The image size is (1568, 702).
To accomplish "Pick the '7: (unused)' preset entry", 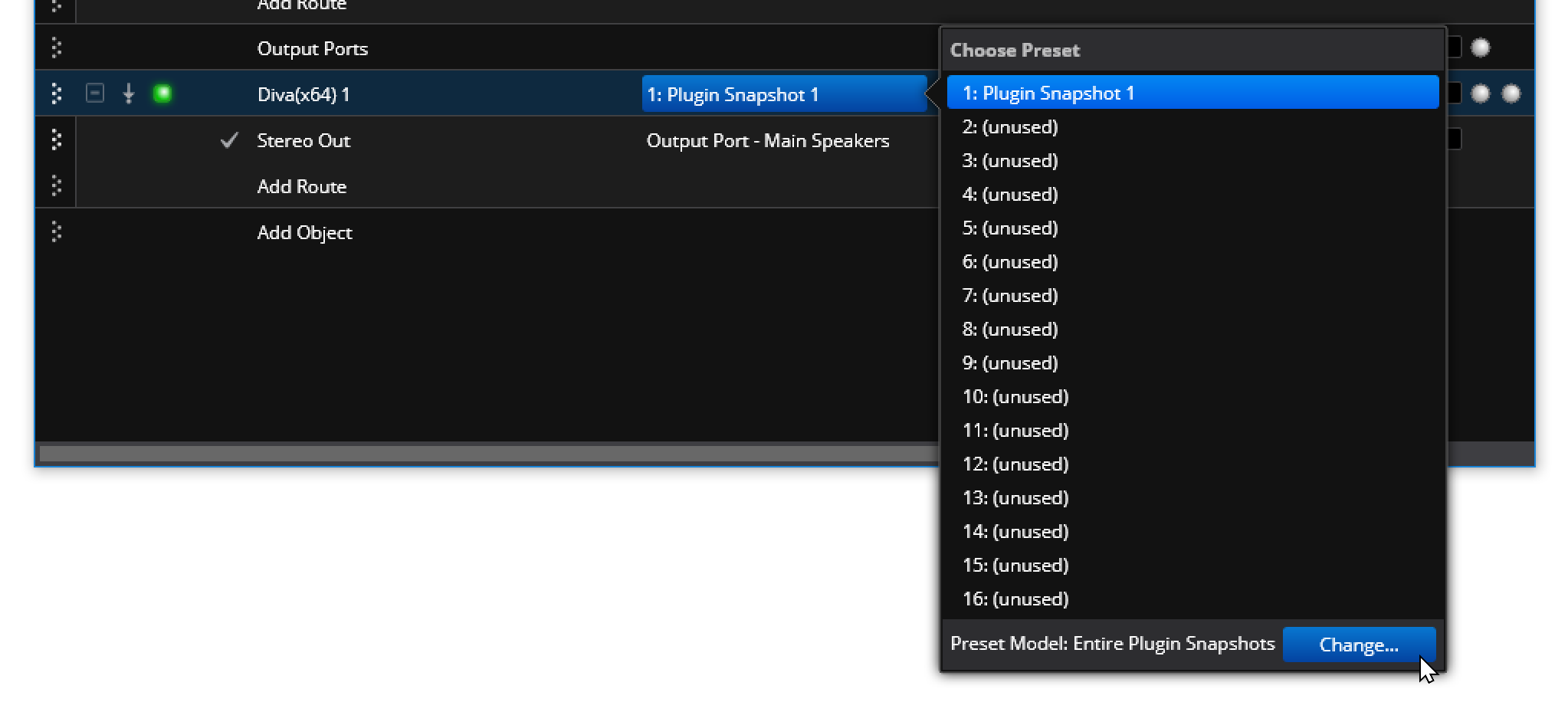I will [x=1192, y=295].
